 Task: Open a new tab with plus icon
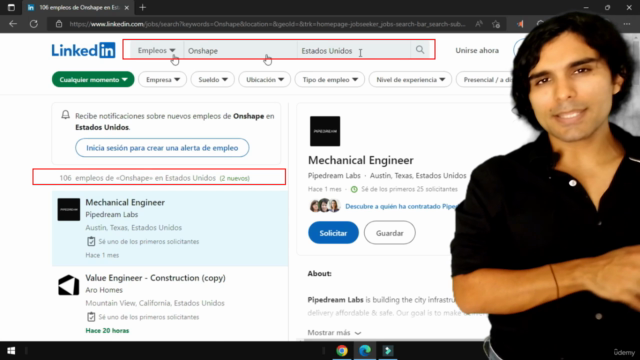click(142, 7)
